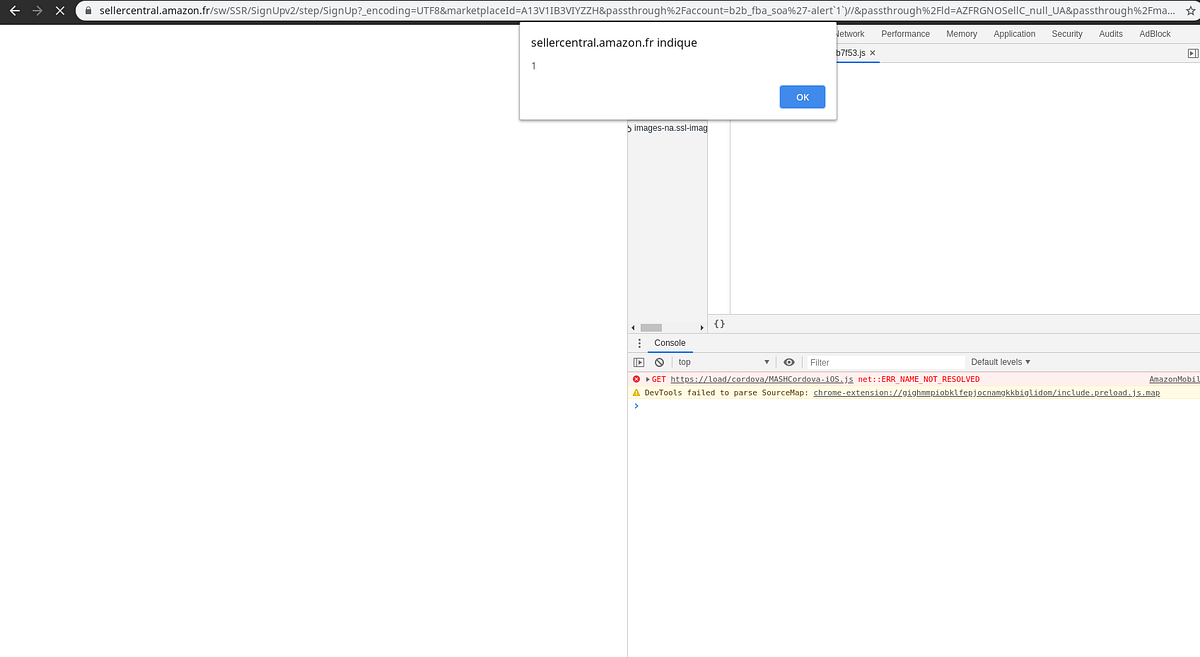Image resolution: width=1200 pixels, height=657 pixels.
Task: Bookmark the page via the star icon
Action: pos(1190,12)
